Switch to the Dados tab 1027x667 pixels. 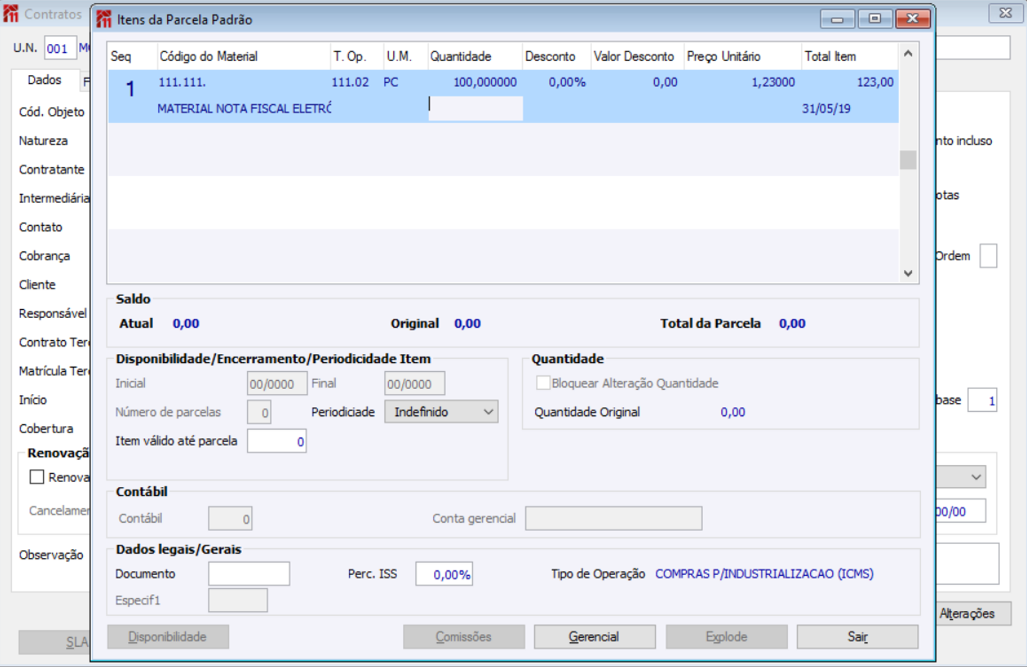point(44,80)
